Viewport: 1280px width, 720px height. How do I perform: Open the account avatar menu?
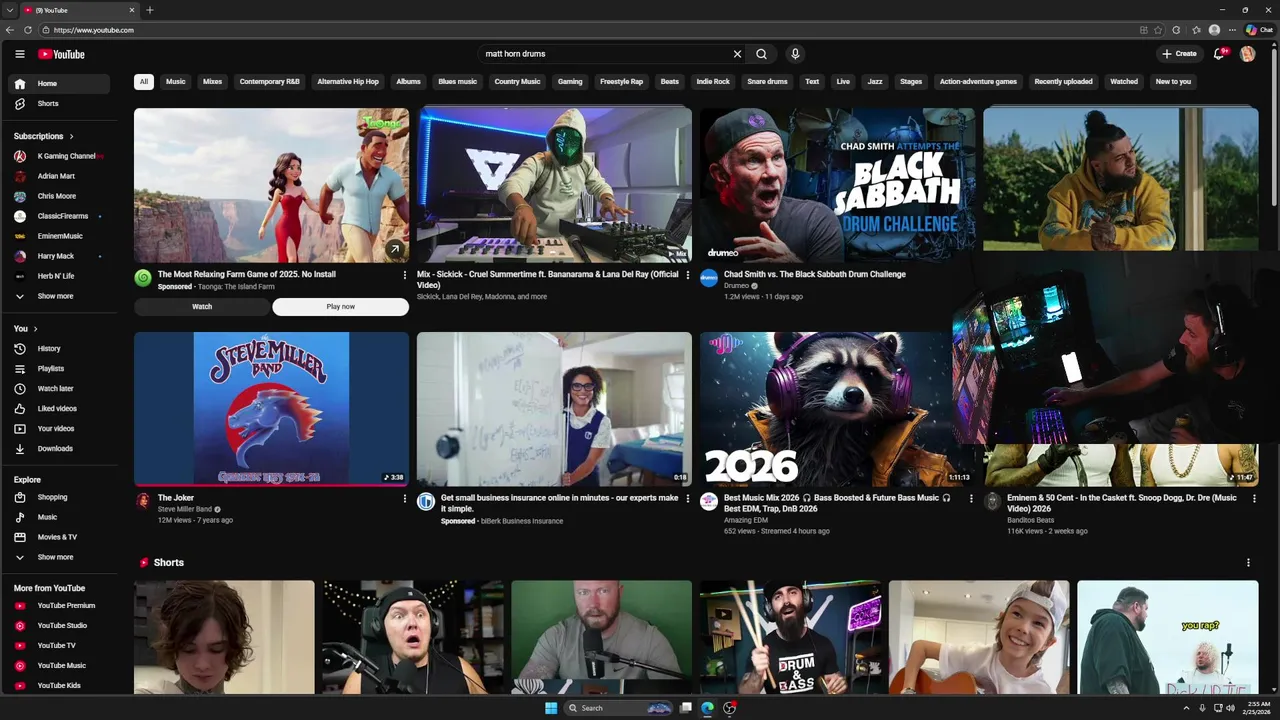(1247, 54)
